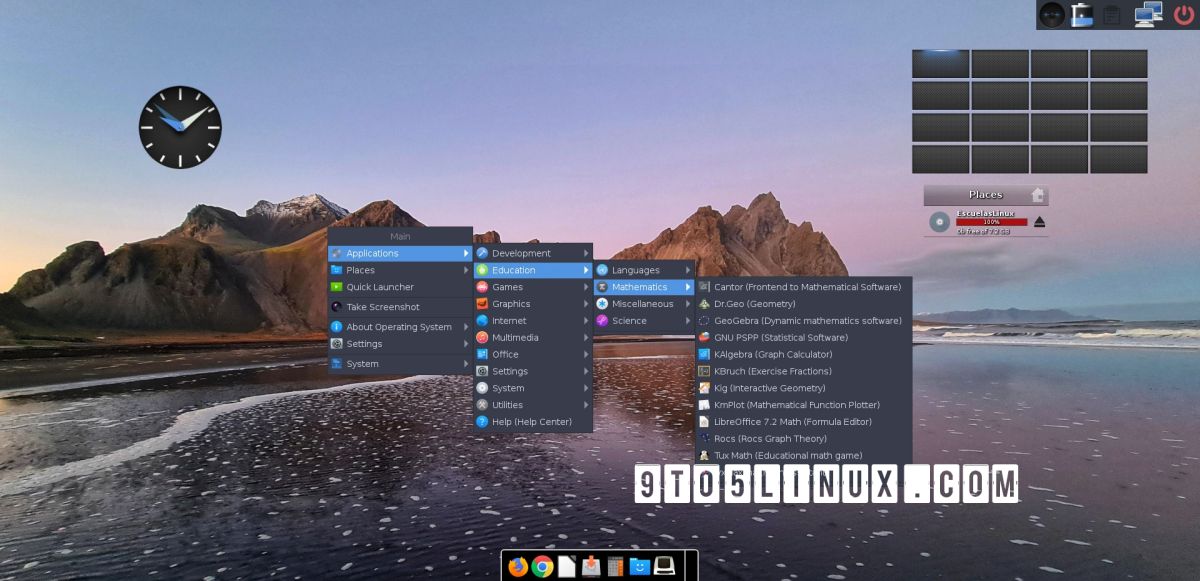The height and width of the screenshot is (581, 1200).
Task: Click the EscuelasLinux disc icon
Action: pos(939,222)
